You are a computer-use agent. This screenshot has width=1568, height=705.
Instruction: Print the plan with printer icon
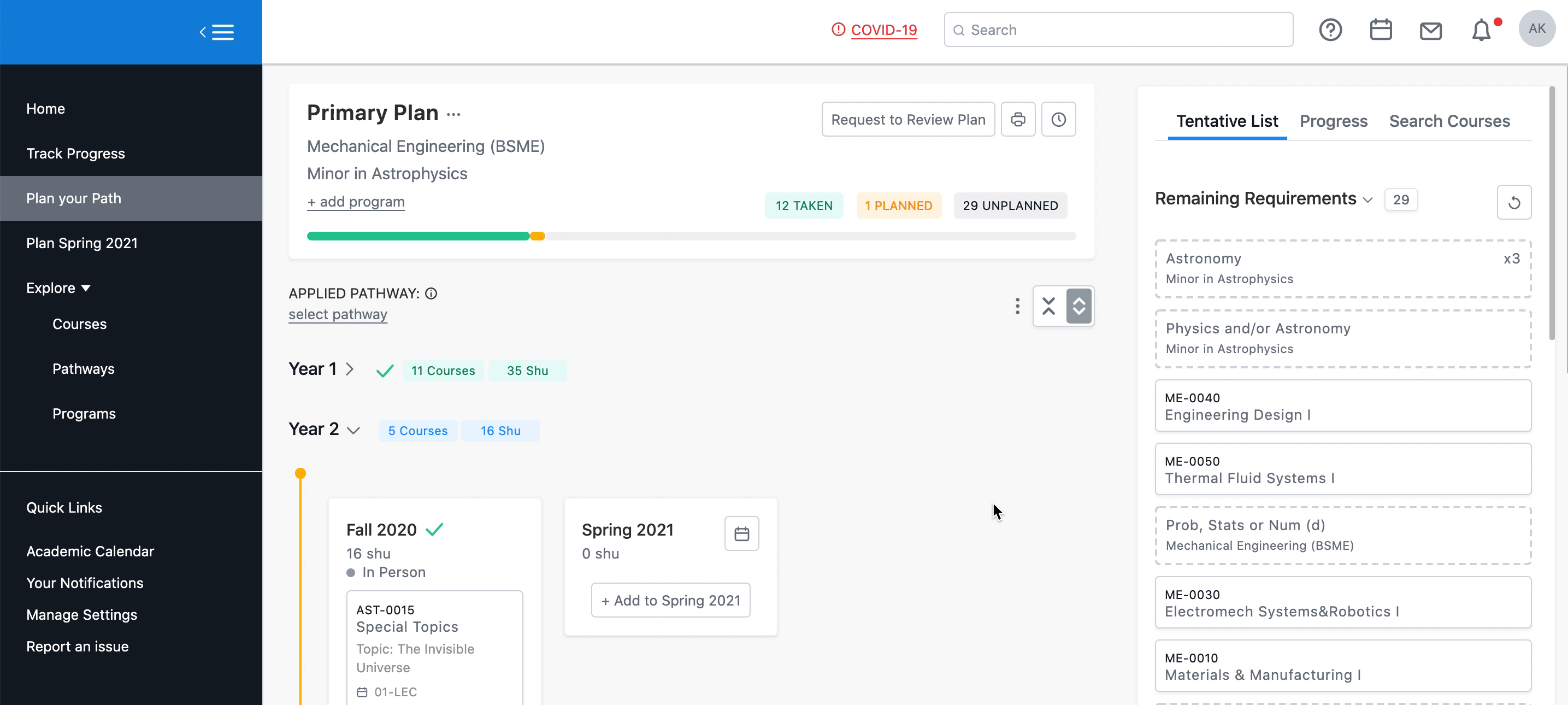(x=1018, y=119)
